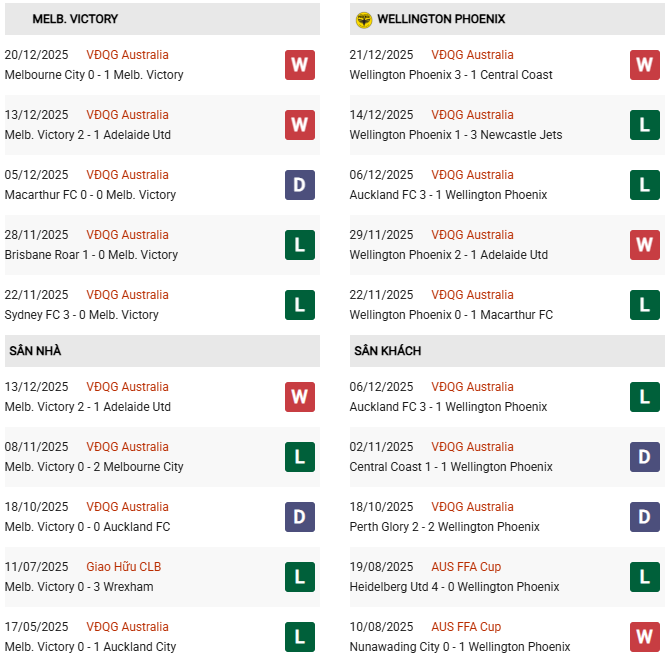Screen dimensions: 666x662
Task: Click the W badge for Nunawading City 0 - 1 Wellington Phoenix
Action: (x=644, y=637)
